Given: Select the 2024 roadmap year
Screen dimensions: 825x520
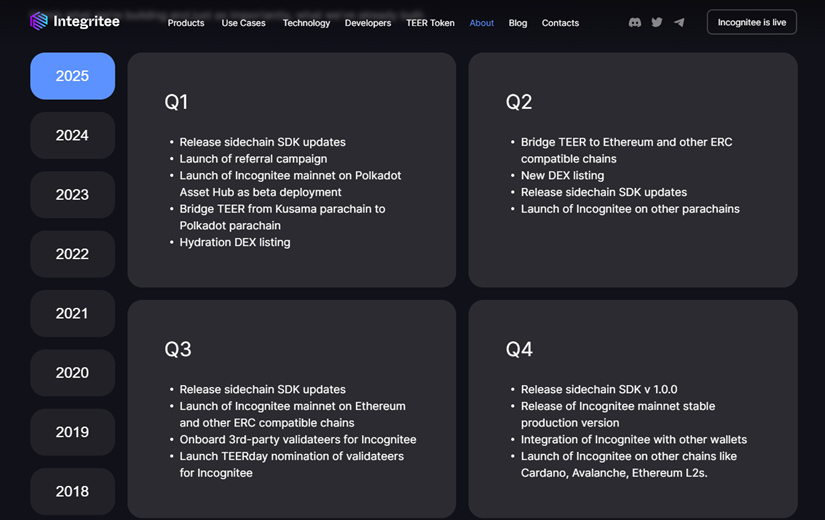Looking at the screenshot, I should (73, 135).
